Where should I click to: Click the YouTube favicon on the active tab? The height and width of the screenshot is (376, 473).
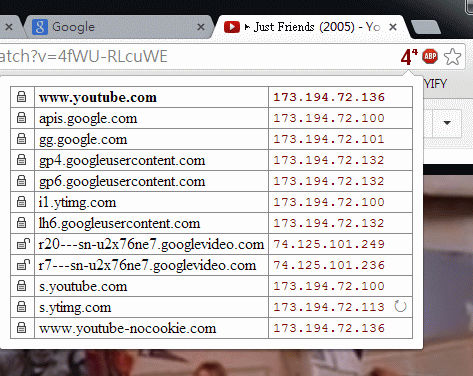point(232,27)
